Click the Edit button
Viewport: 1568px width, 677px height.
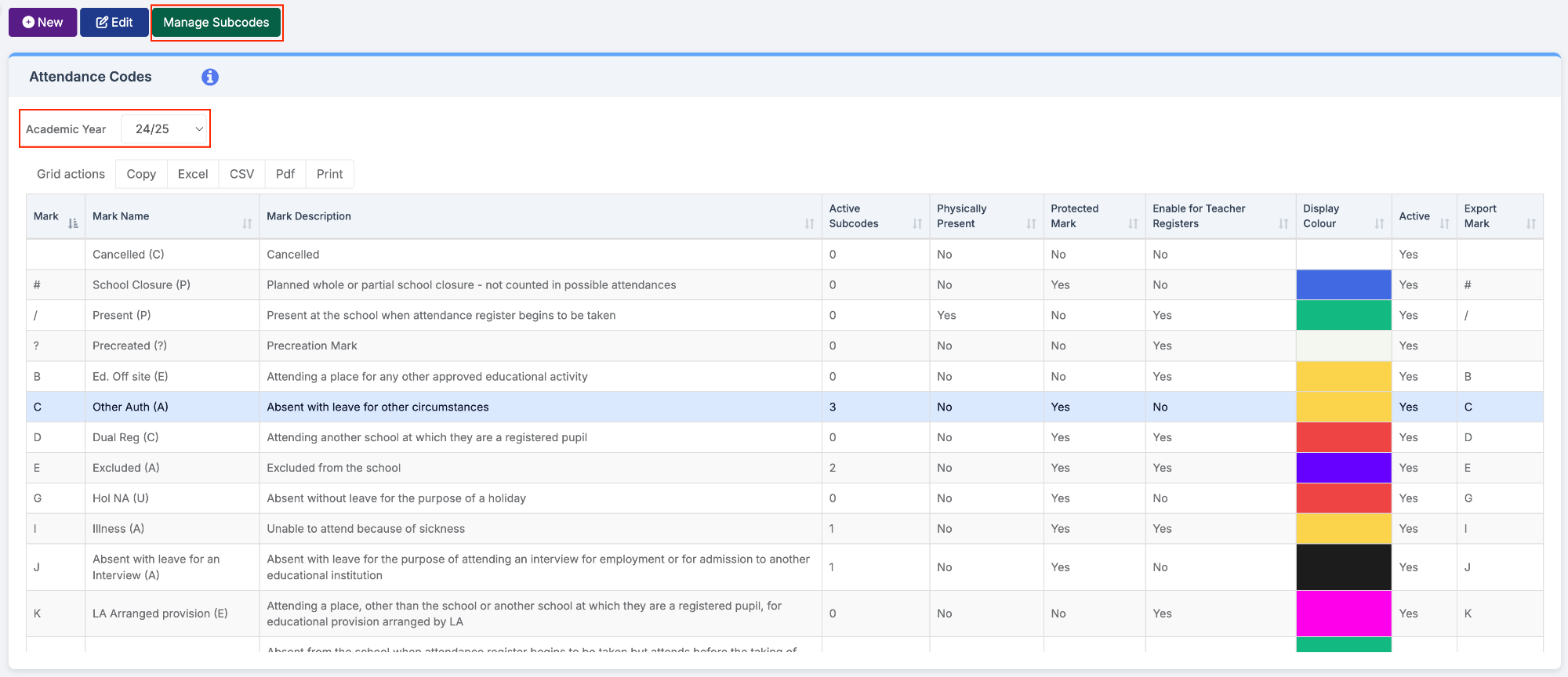click(x=114, y=22)
